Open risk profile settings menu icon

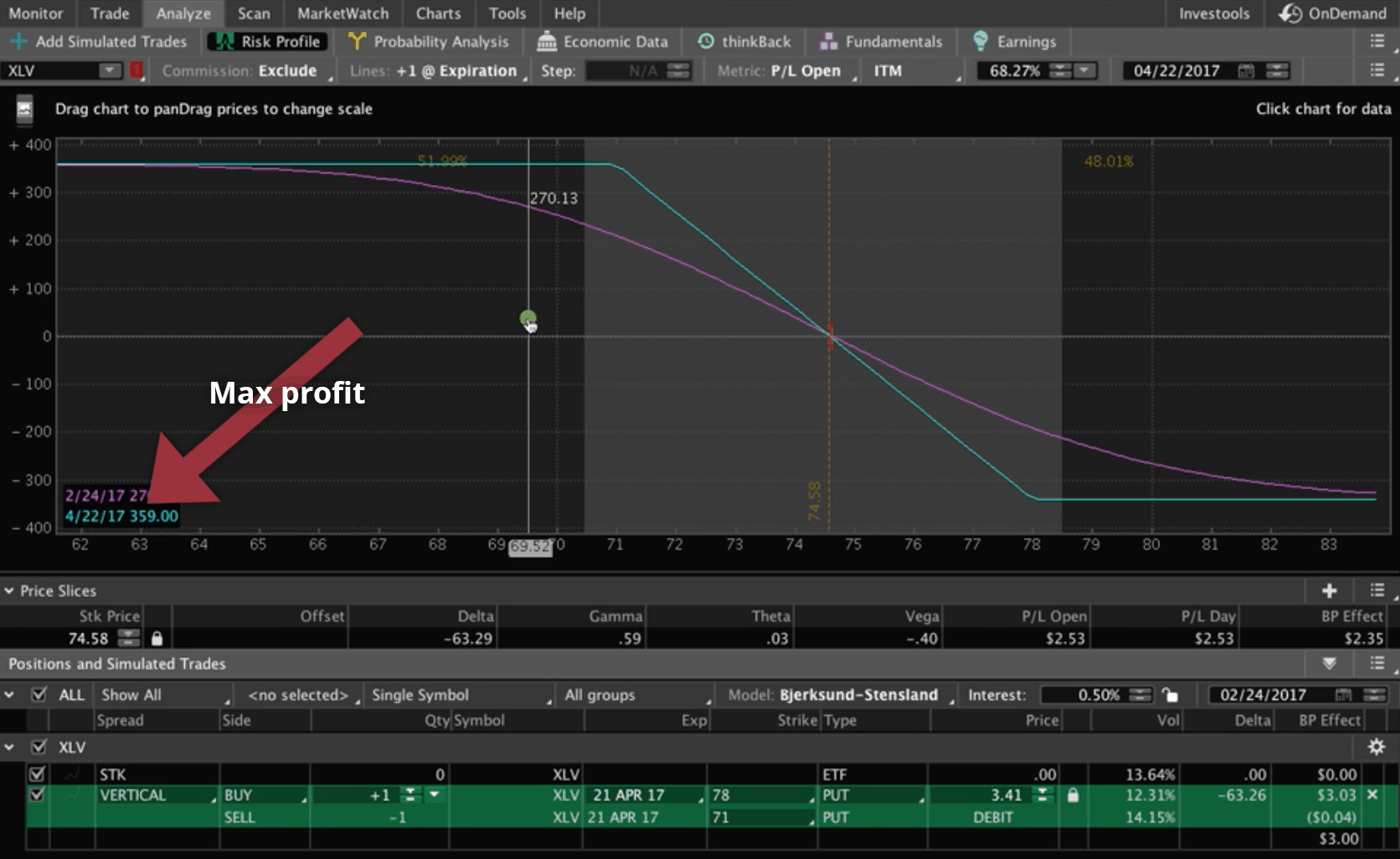pyautogui.click(x=1377, y=70)
